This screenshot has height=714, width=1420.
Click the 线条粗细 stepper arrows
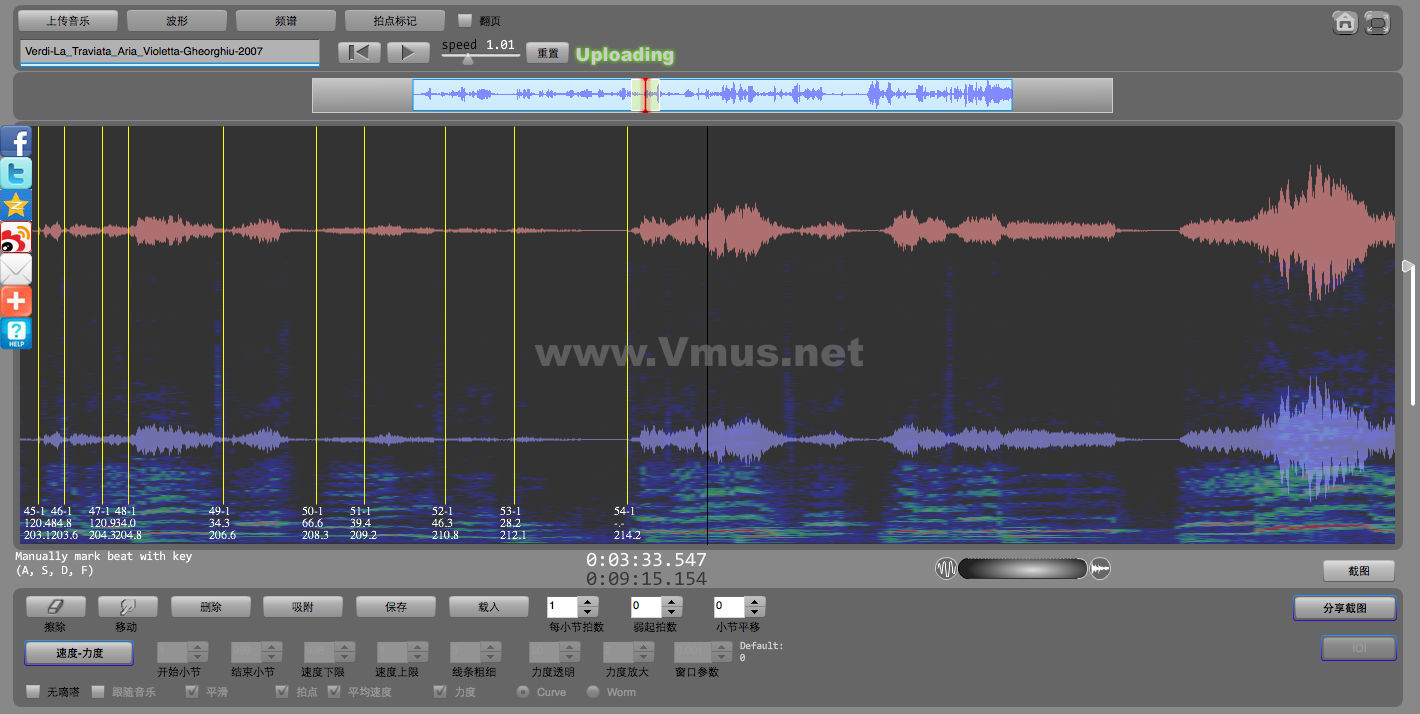point(491,652)
